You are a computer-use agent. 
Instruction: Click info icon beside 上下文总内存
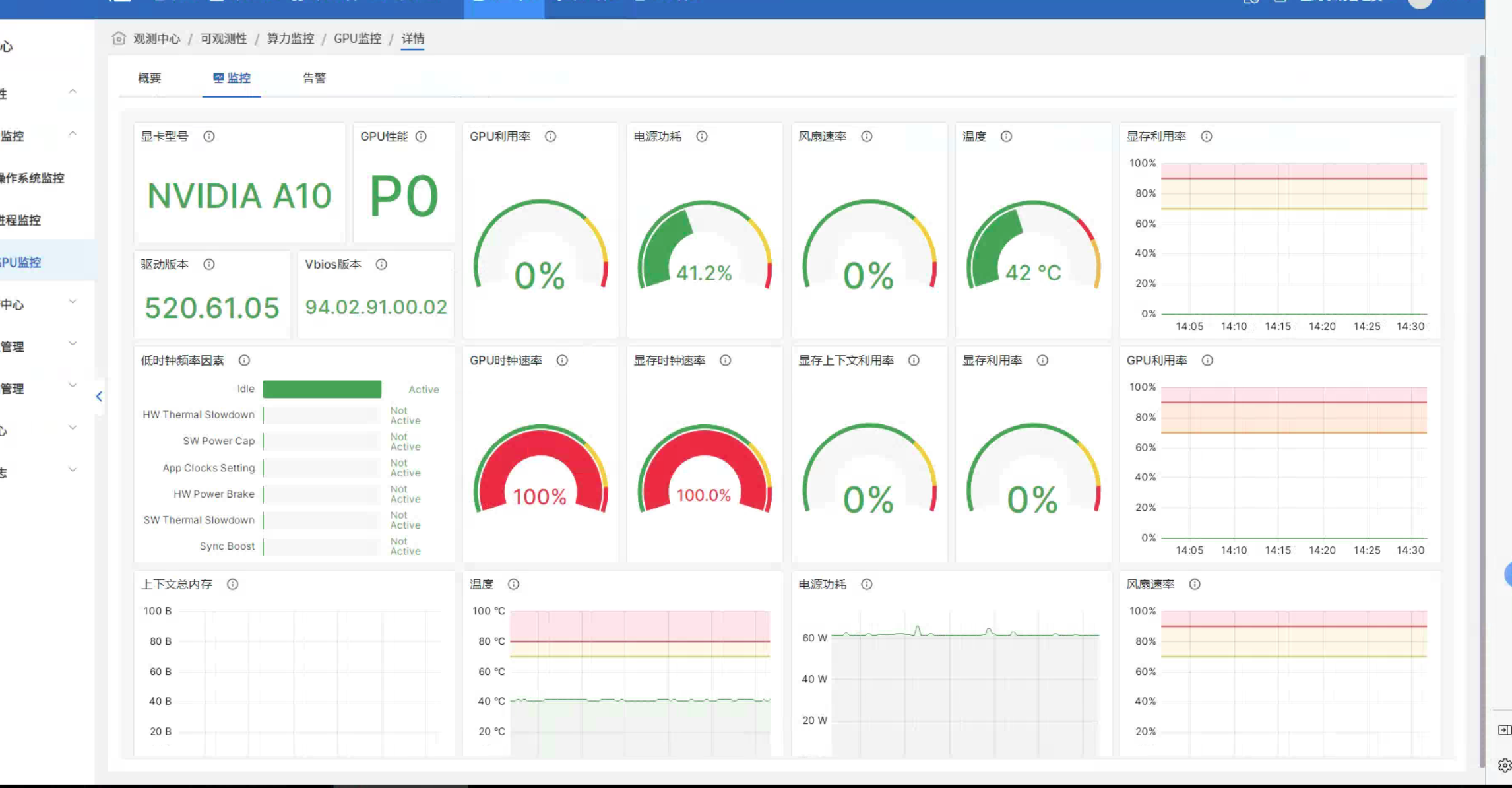click(232, 585)
